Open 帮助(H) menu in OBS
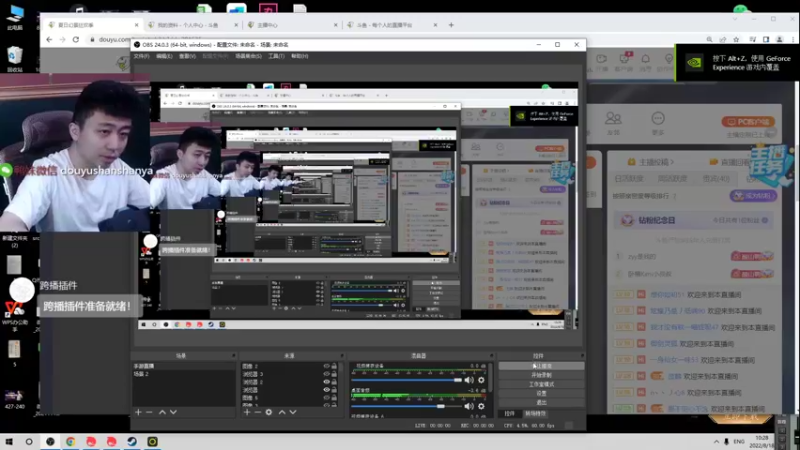Screen dimensions: 800x450 click(x=299, y=56)
